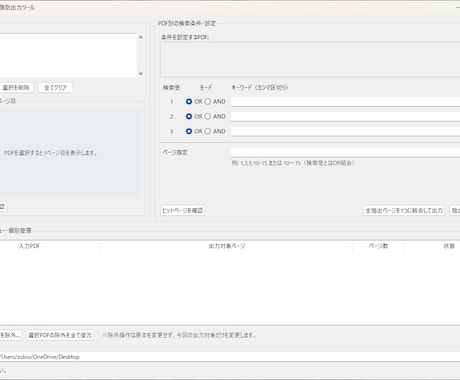Viewport: 460px width, 380px height.
Task: Click the PDF list scroll up arrow
Action: pos(141,37)
